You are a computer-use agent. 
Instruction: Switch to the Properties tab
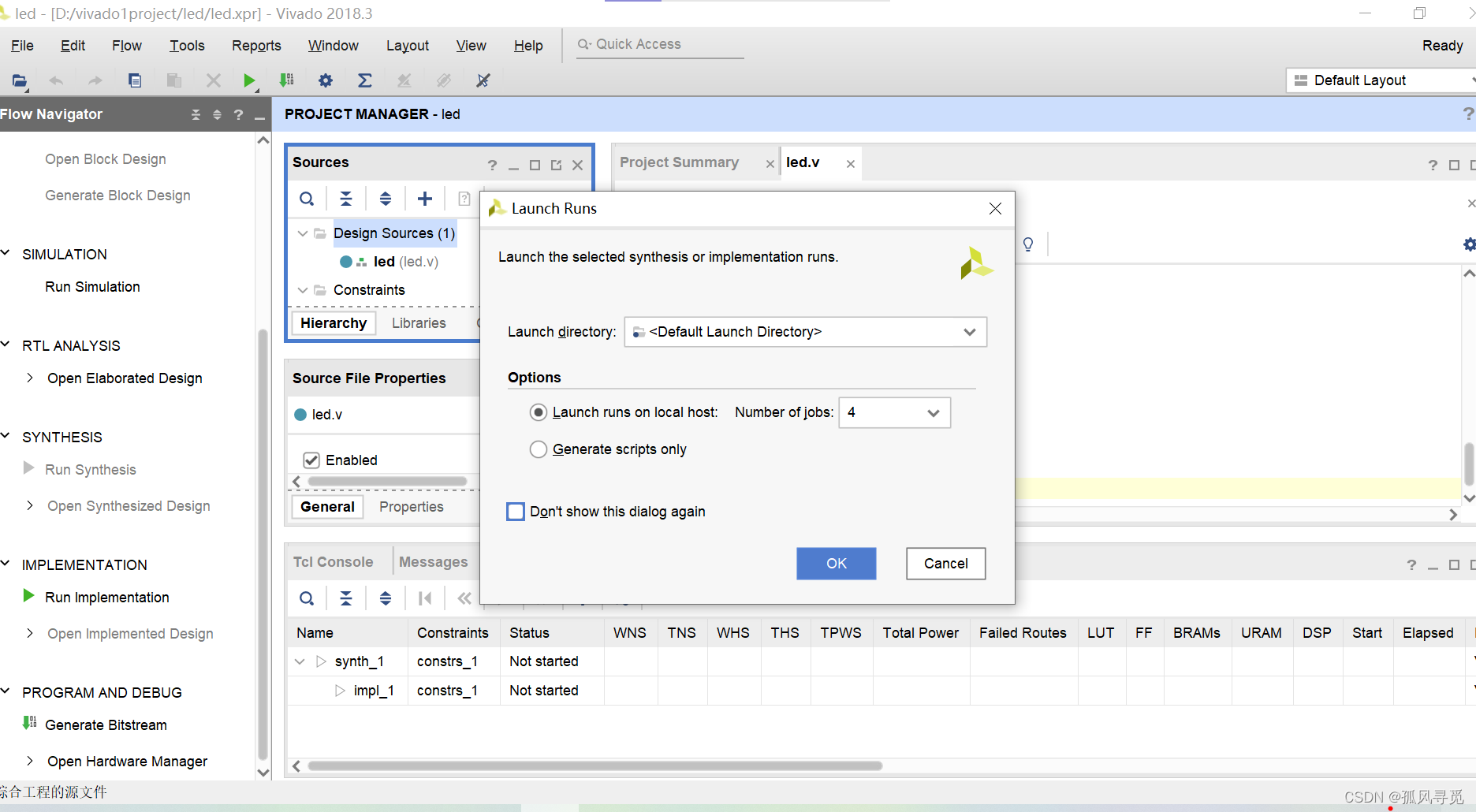tap(411, 507)
